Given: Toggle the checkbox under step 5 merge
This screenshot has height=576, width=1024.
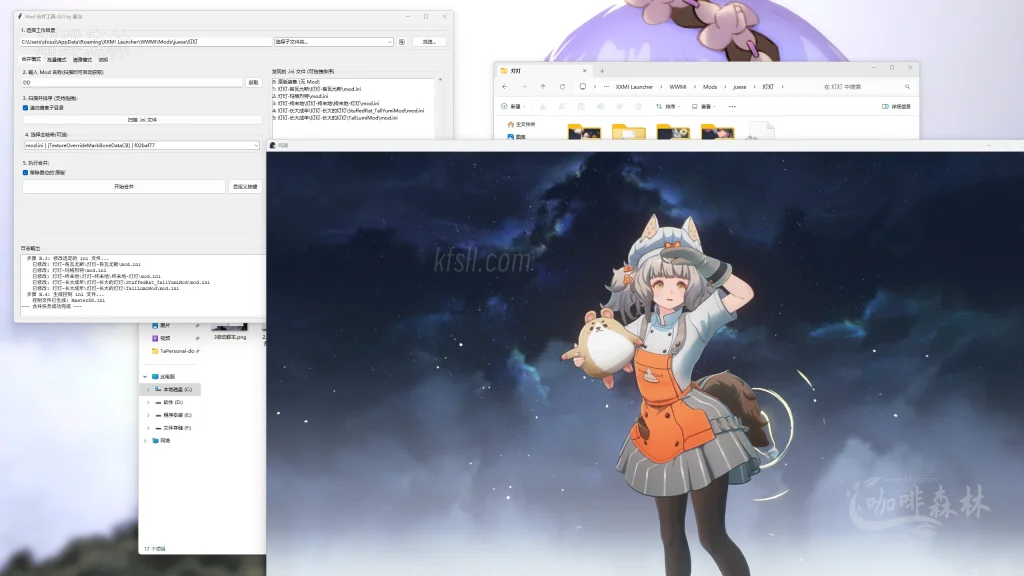Looking at the screenshot, I should [25, 172].
